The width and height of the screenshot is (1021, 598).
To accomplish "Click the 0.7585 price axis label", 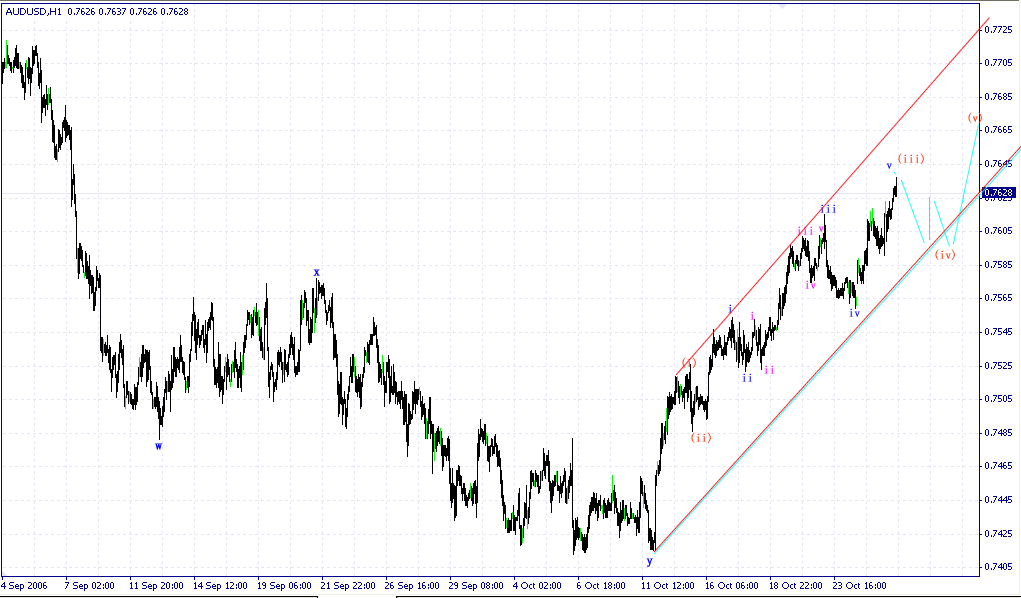I will point(998,264).
